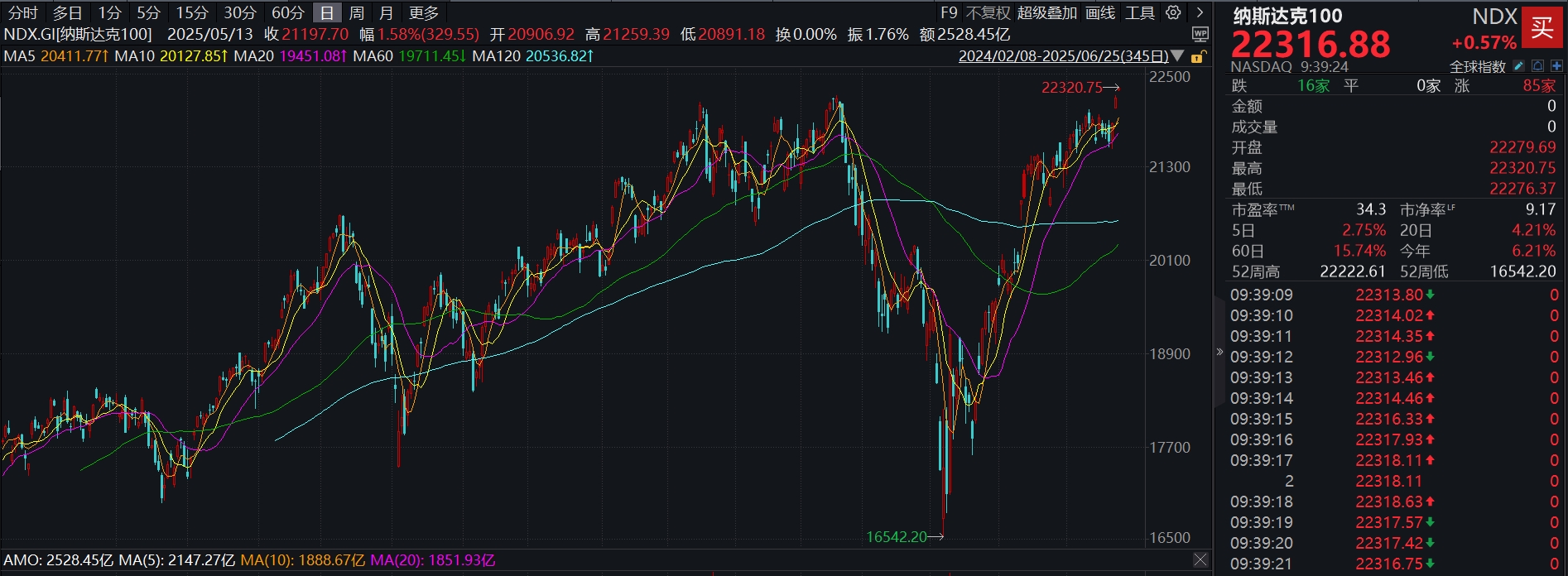Viewport: 1568px width, 576px height.
Task: Click the MA120 indicator label
Action: tap(497, 56)
